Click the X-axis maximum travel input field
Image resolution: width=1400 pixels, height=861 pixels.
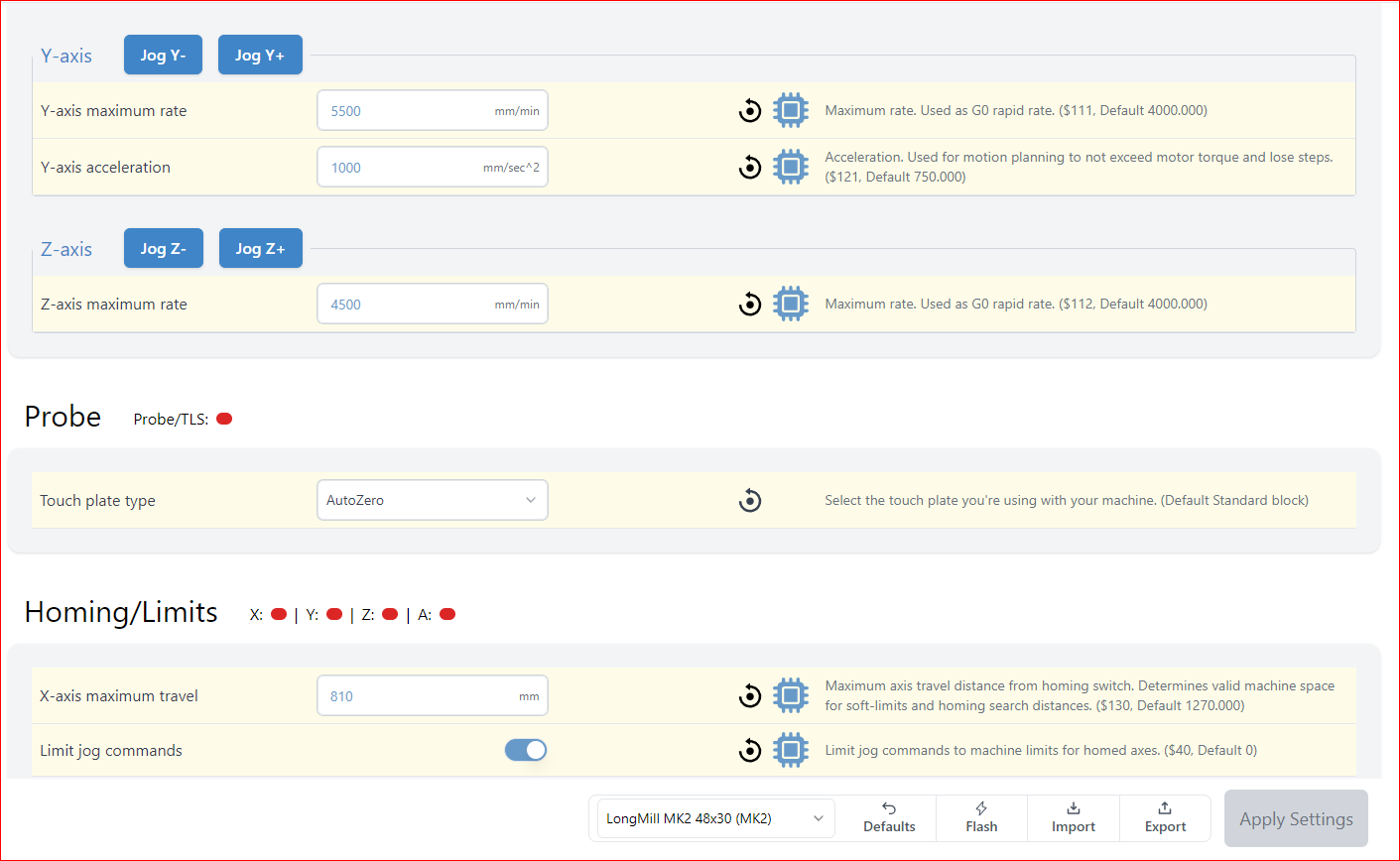pos(433,695)
